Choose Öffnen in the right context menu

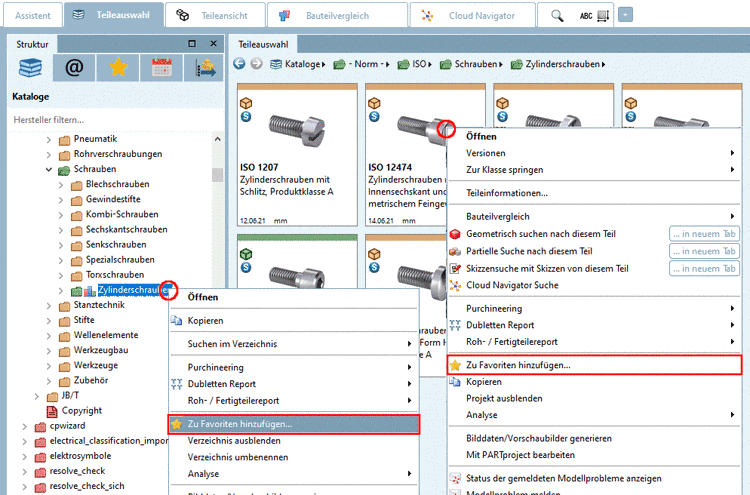[594, 136]
